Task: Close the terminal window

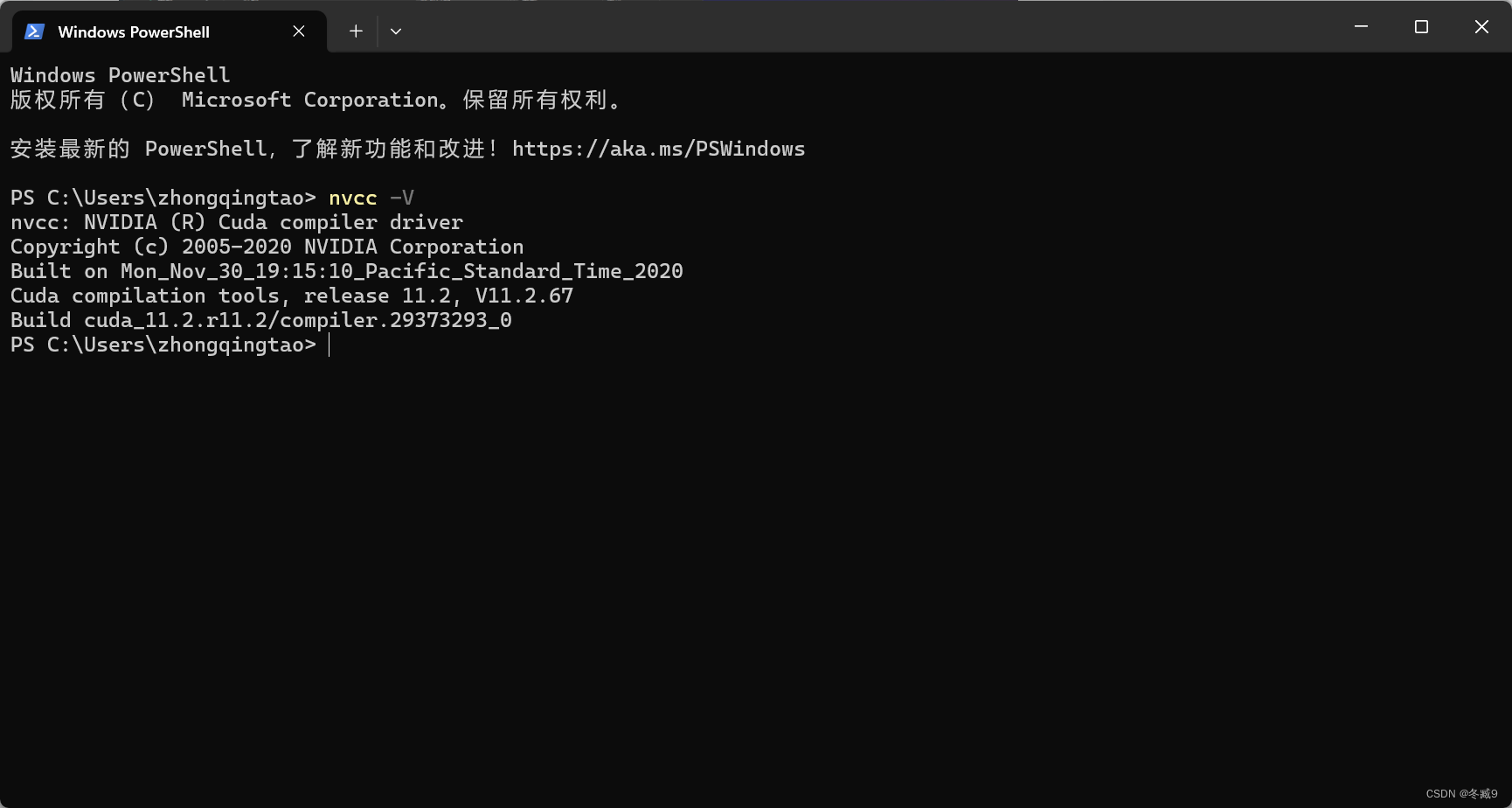Action: click(x=1481, y=26)
